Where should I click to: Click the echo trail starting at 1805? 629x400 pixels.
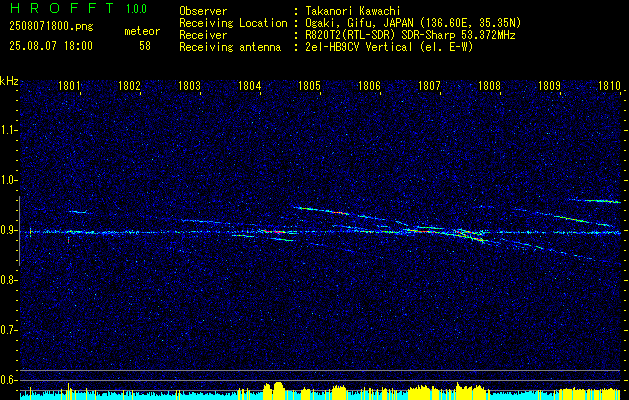pos(321,210)
